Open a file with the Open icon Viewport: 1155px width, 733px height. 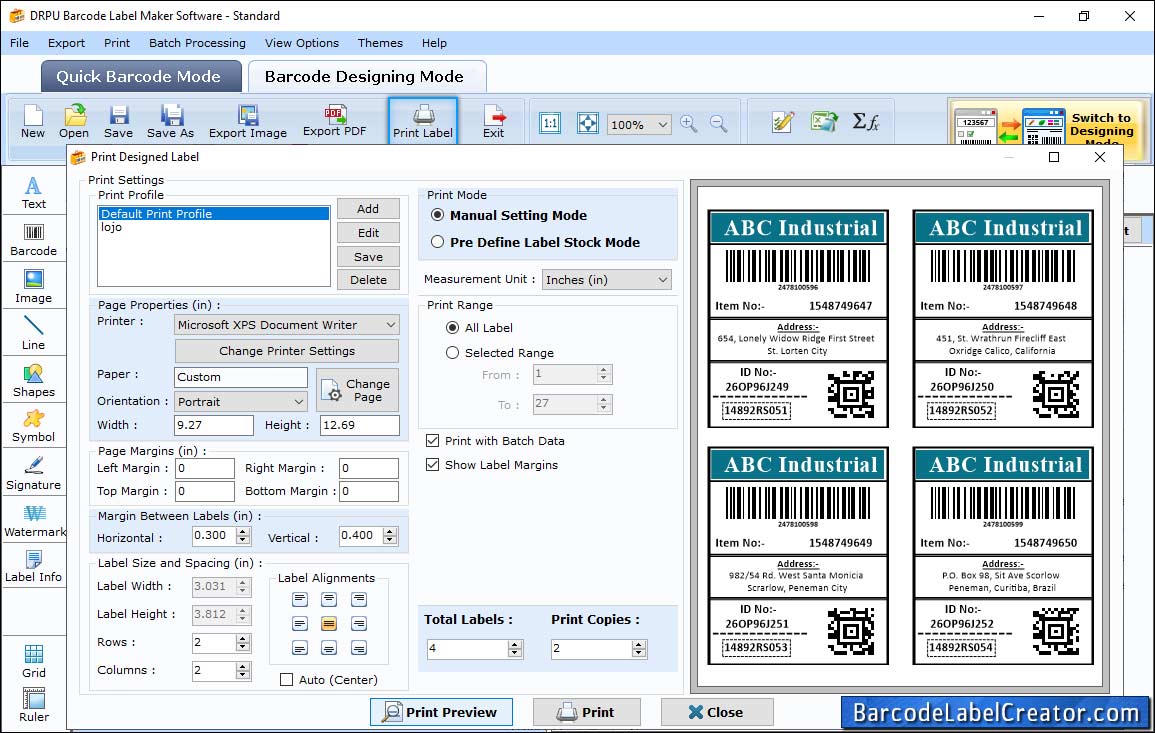point(74,122)
